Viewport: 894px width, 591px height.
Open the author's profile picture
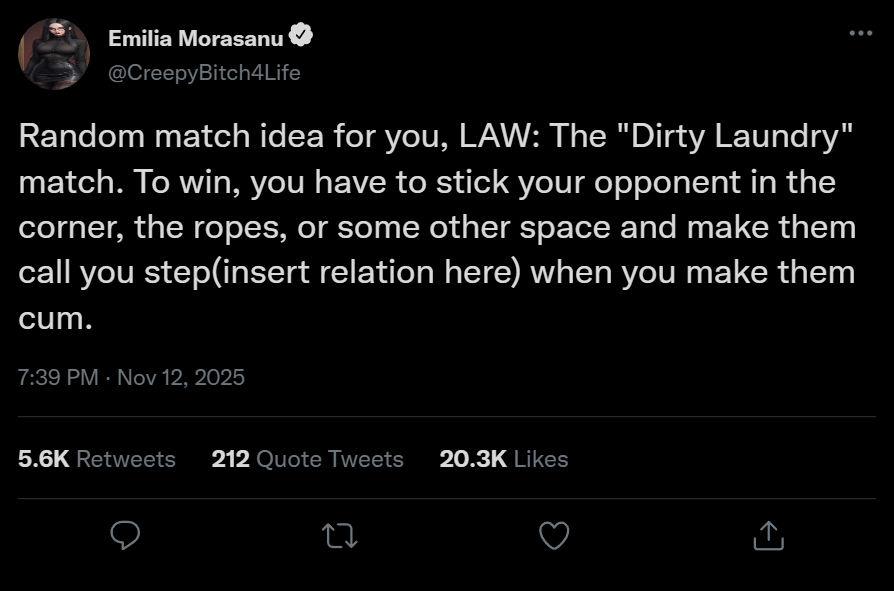pos(54,54)
